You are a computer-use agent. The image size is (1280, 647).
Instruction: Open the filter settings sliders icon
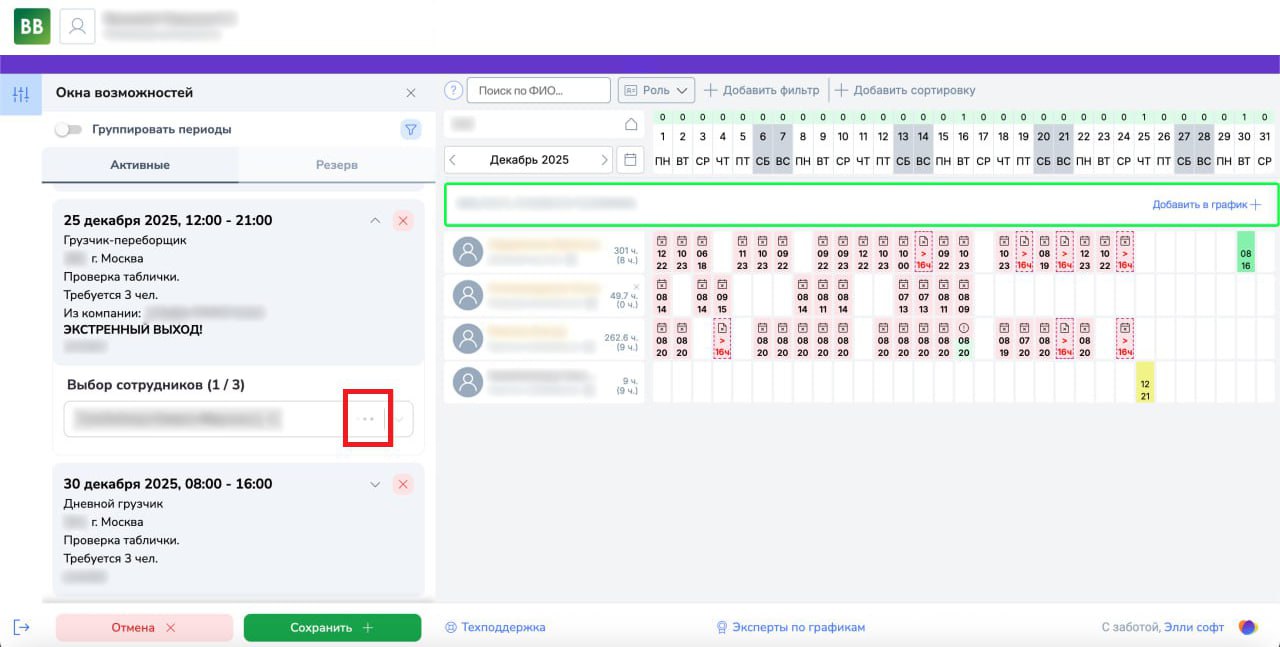(x=20, y=95)
